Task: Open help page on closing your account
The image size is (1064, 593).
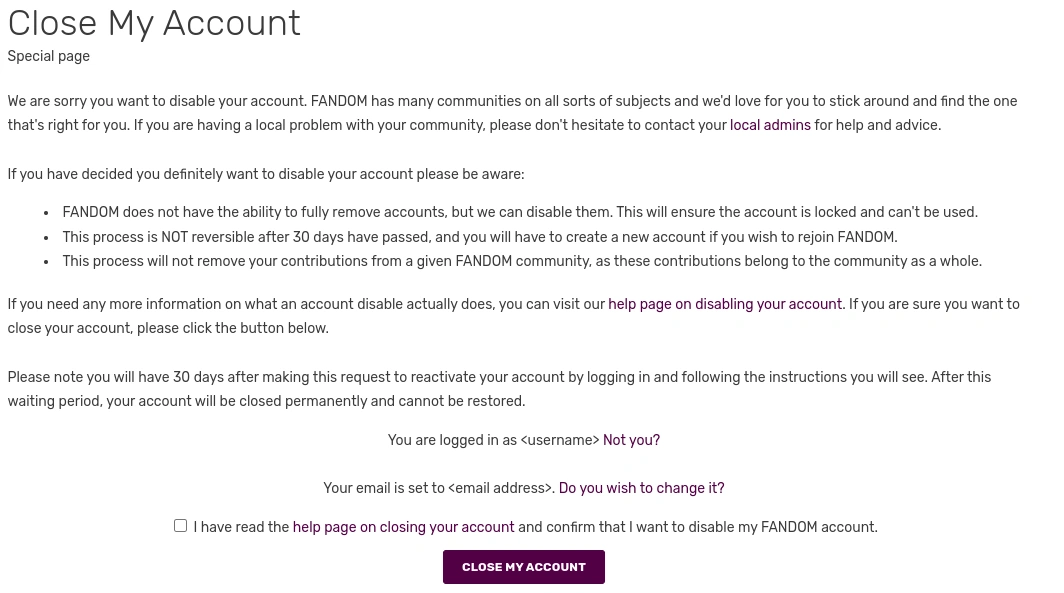Action: coord(403,528)
